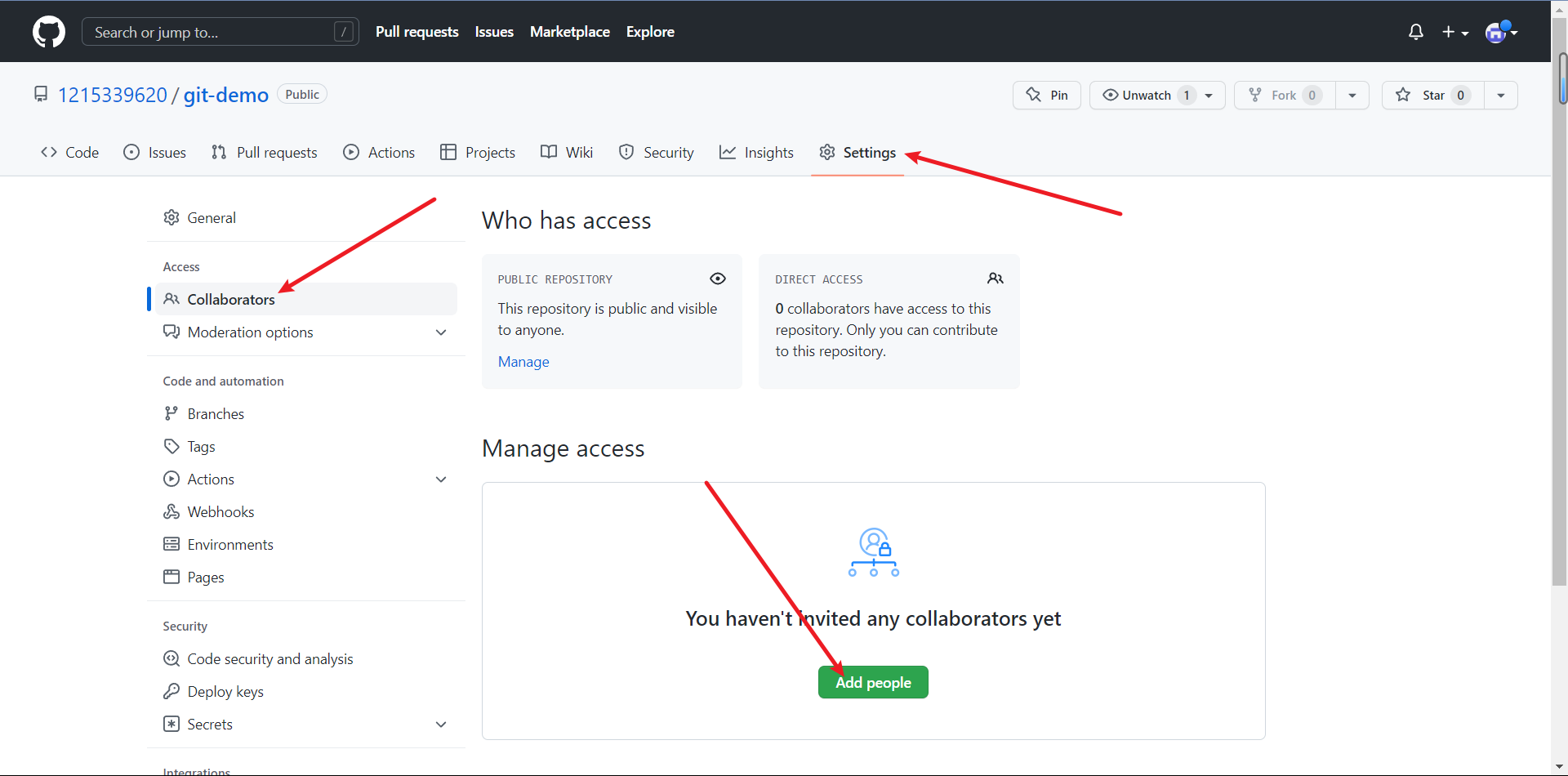The height and width of the screenshot is (776, 1568).
Task: Click the slash shortcut icon in search
Action: pos(344,32)
